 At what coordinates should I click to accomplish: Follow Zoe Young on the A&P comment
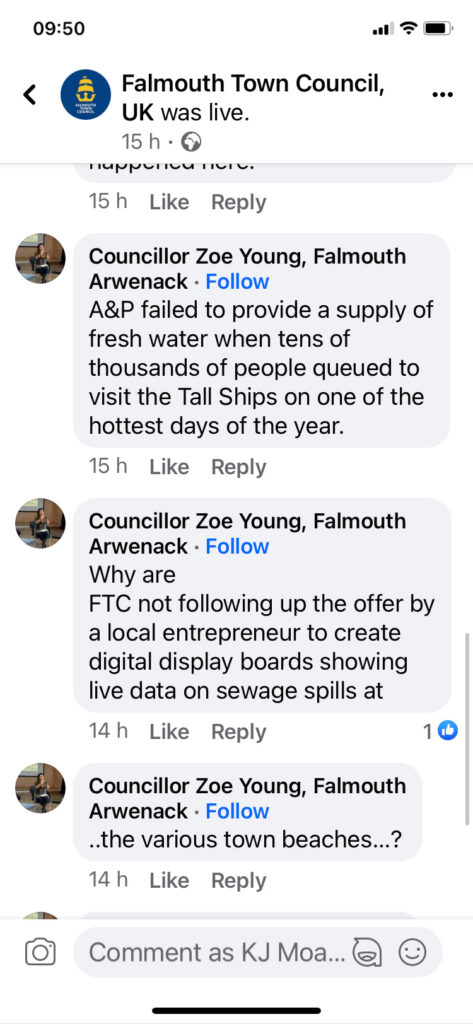(x=237, y=281)
